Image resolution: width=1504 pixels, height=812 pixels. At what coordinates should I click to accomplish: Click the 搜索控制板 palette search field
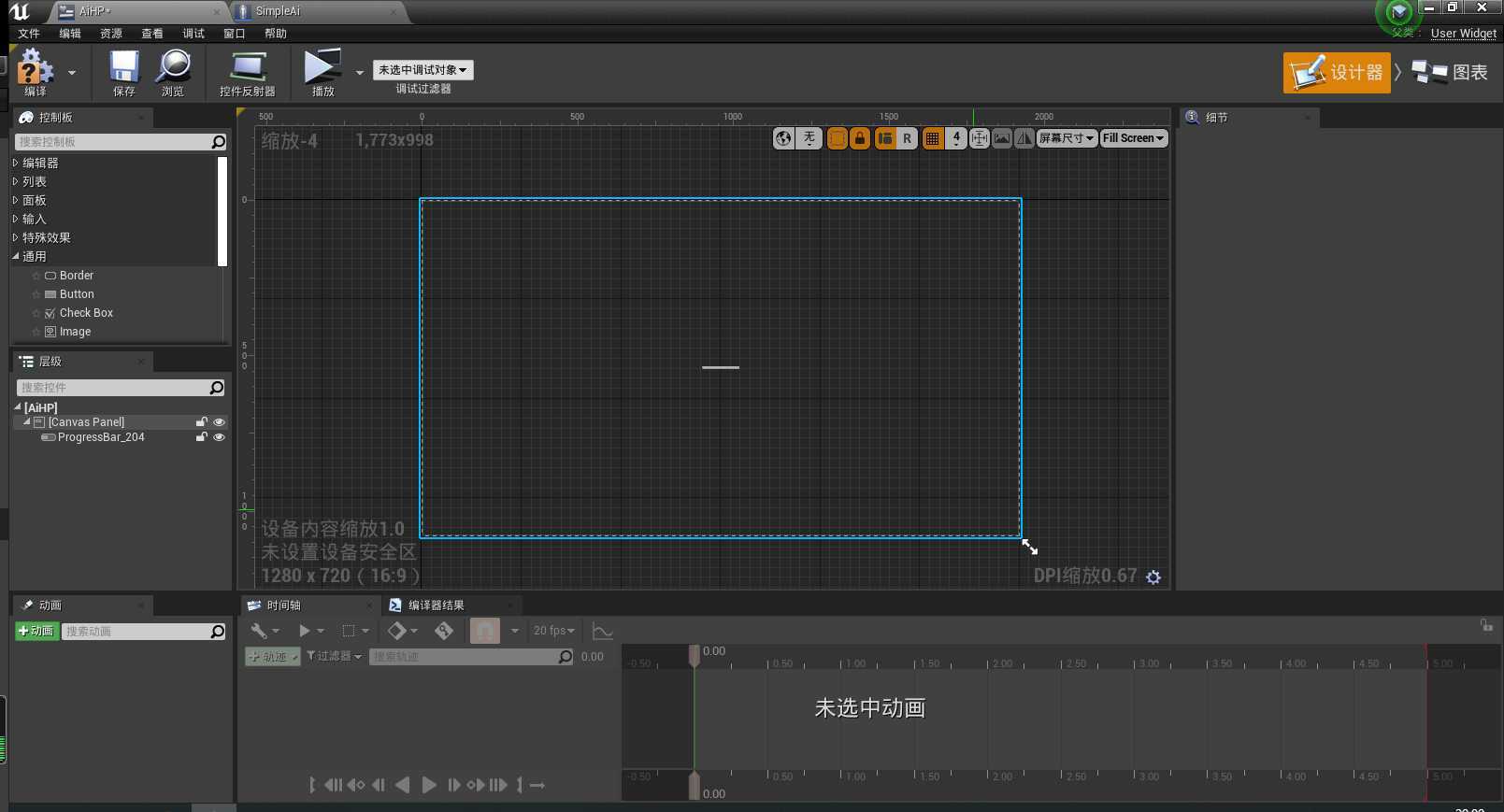pos(112,142)
